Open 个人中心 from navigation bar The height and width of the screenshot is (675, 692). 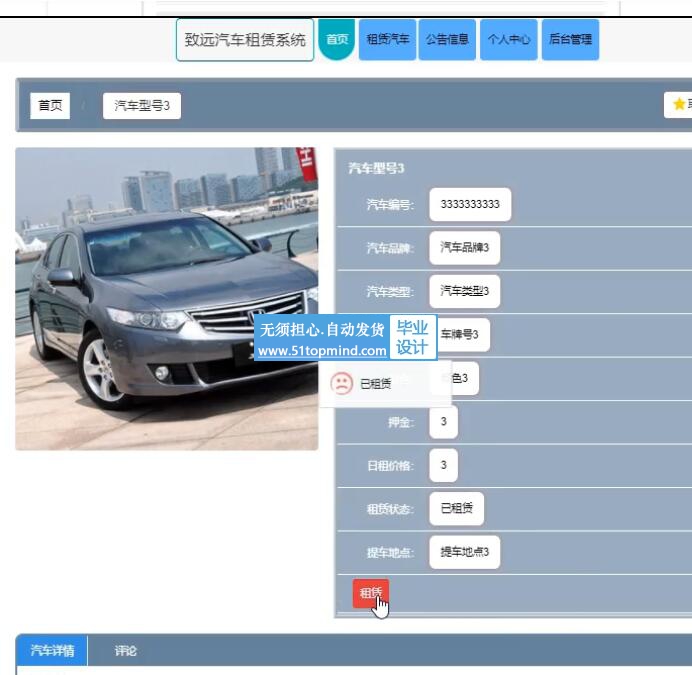[509, 39]
